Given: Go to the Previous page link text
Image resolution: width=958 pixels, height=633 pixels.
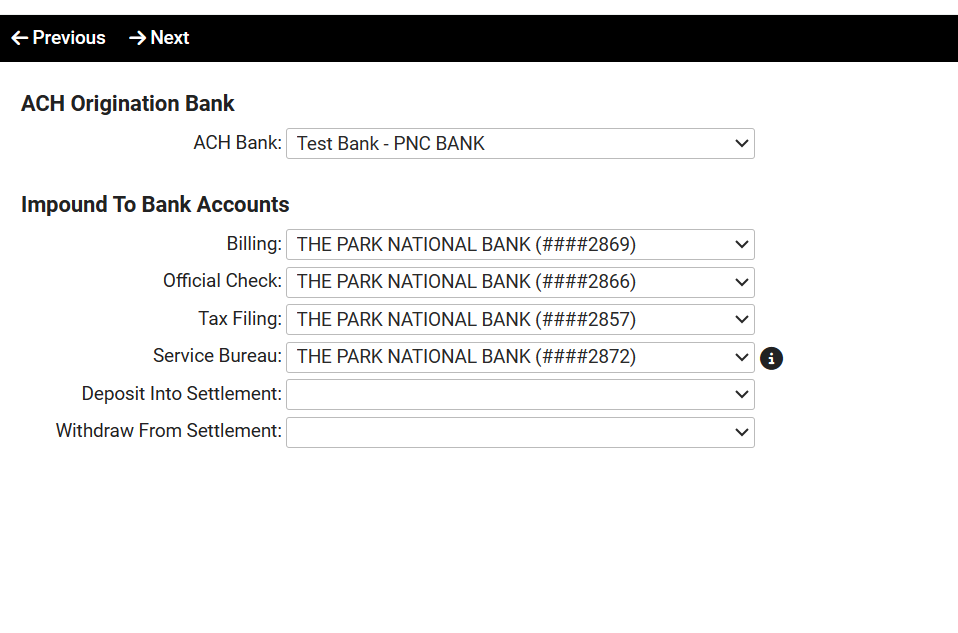Looking at the screenshot, I should click(x=69, y=38).
